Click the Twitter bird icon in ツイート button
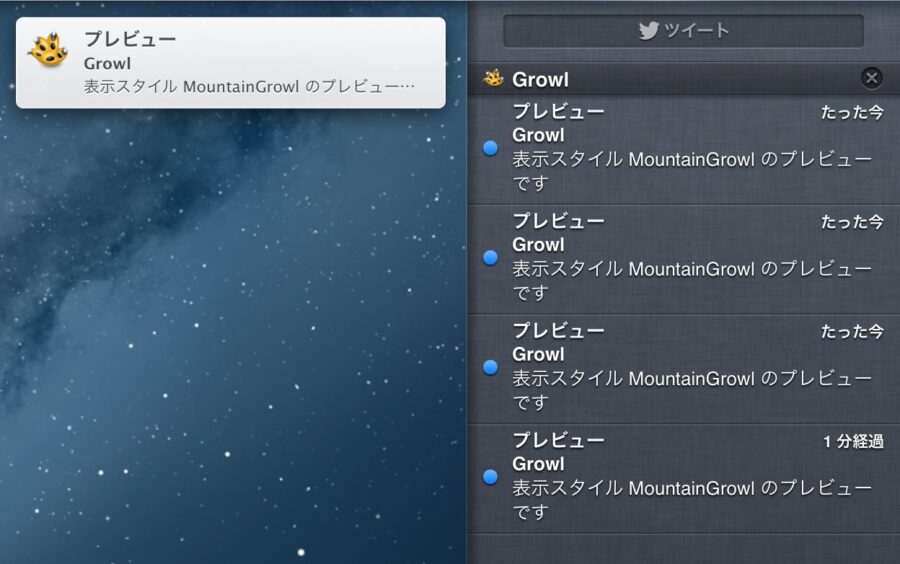 point(649,31)
